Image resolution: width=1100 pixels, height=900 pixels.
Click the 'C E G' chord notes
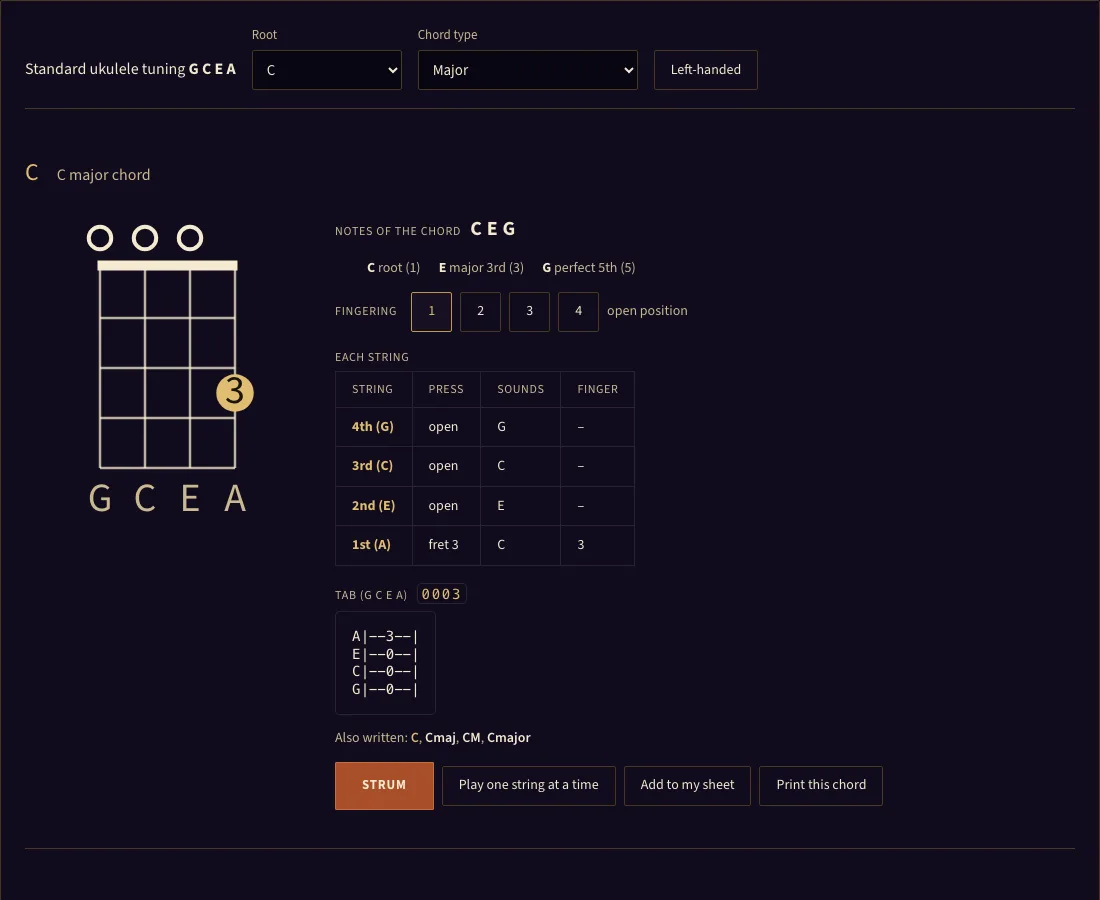[493, 229]
